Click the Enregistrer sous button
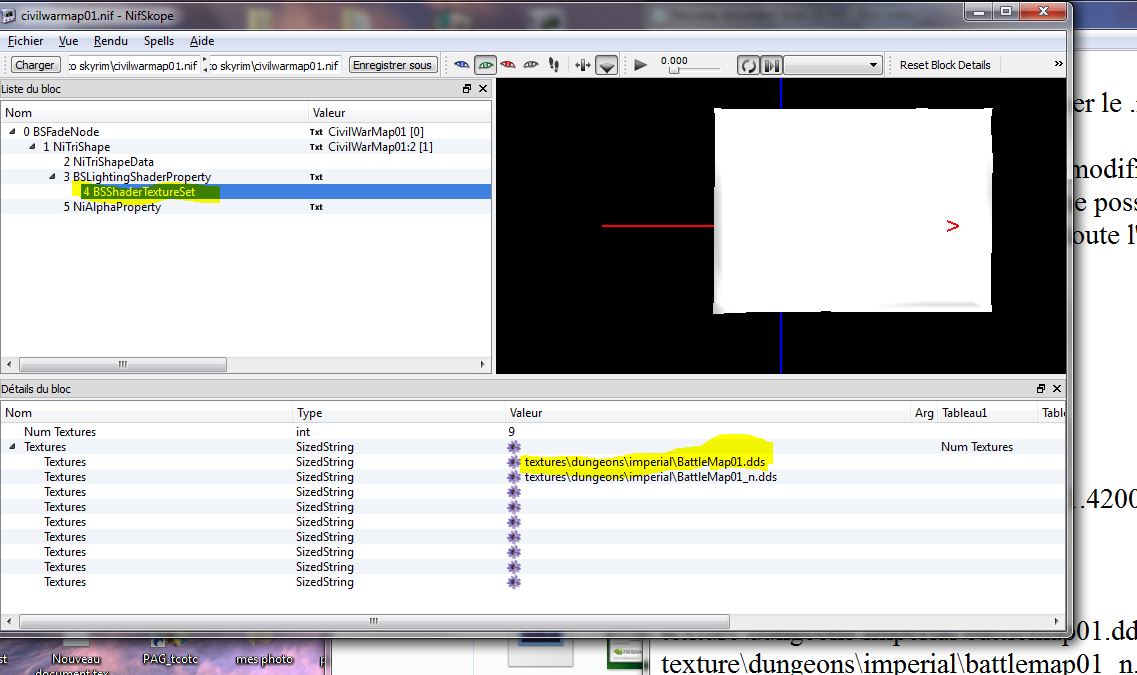Viewport: 1137px width, 675px height. pyautogui.click(x=393, y=65)
